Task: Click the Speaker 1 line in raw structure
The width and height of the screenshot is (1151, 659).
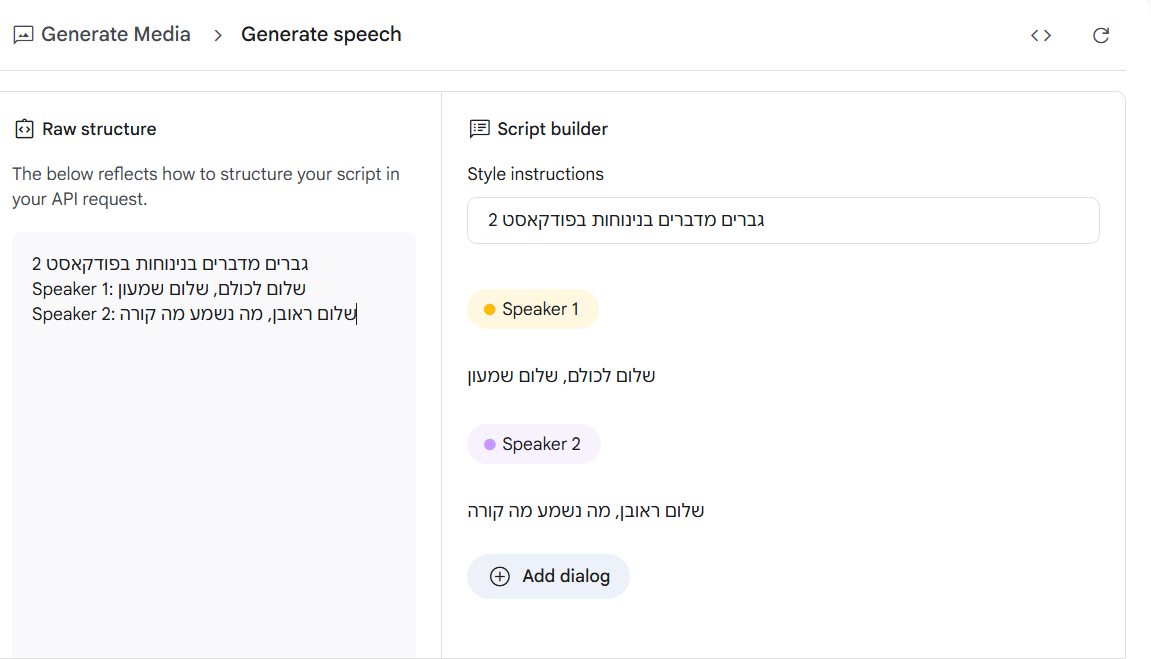Action: 170,288
